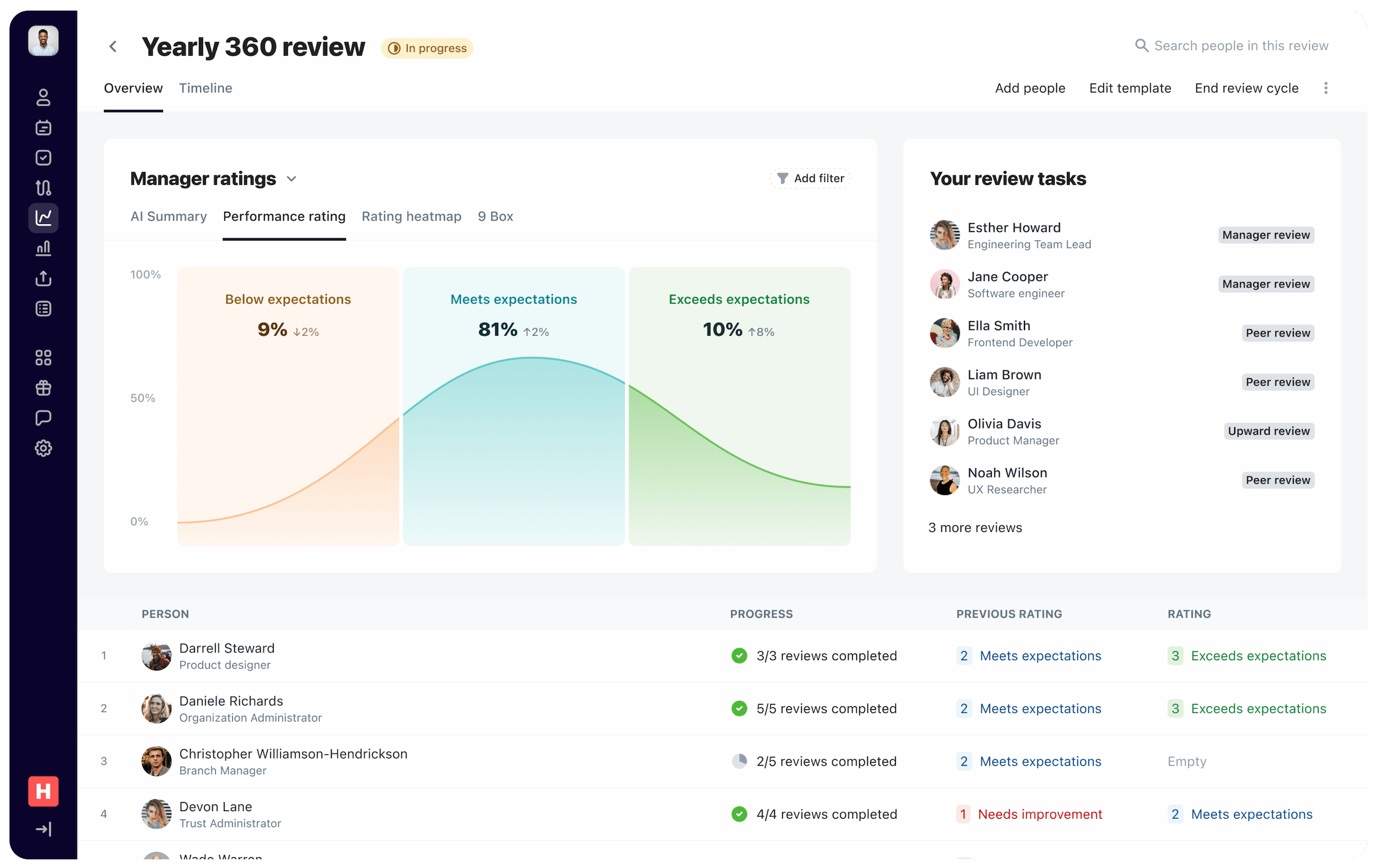Image resolution: width=1377 pixels, height=868 pixels.
Task: Click the End review cycle button
Action: tap(1246, 88)
